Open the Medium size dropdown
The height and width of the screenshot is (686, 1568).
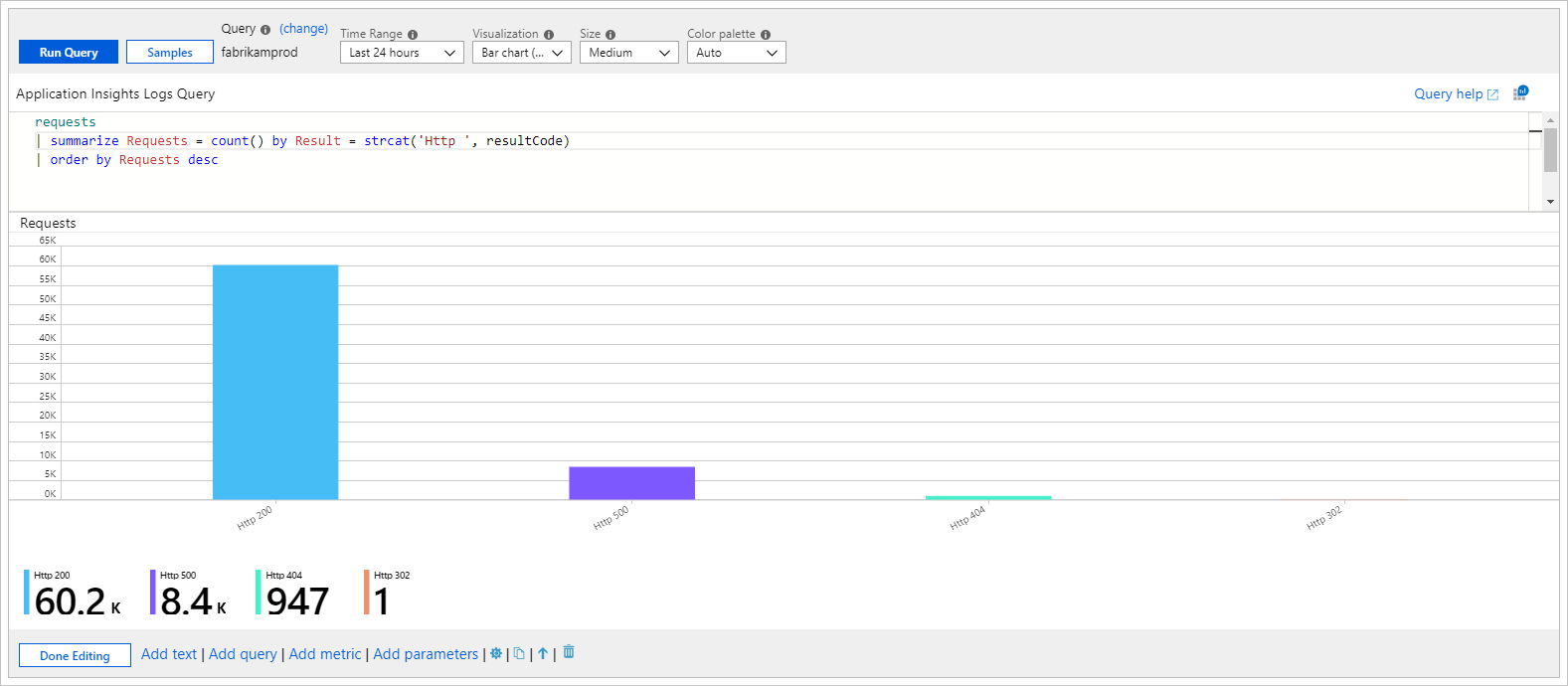coord(628,53)
